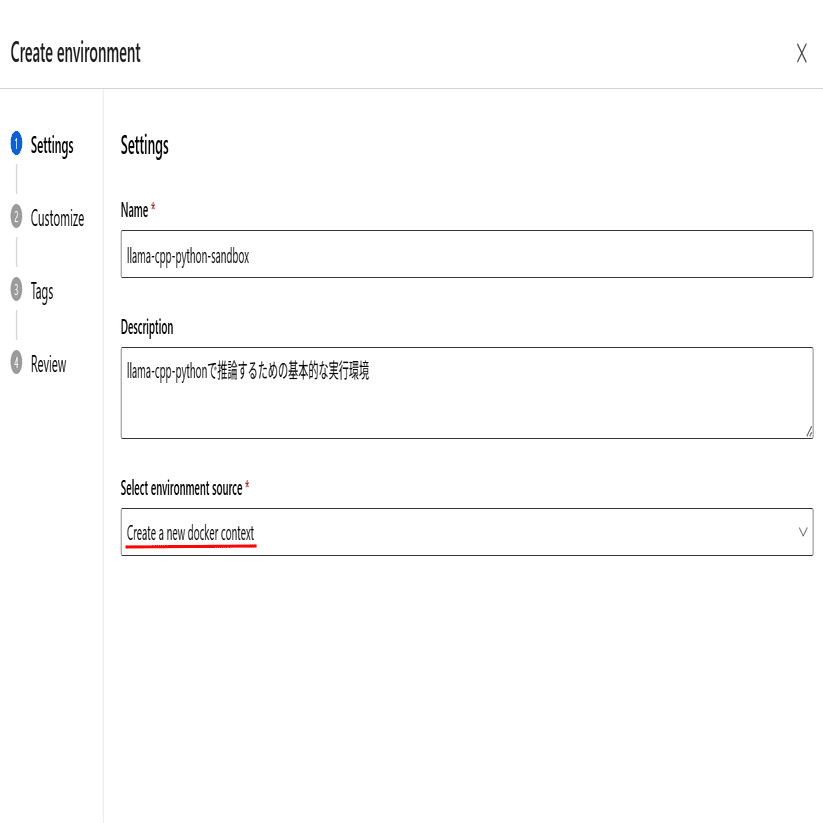Grab the Description resize handle corner
Screen dimensions: 823x823
(x=809, y=432)
